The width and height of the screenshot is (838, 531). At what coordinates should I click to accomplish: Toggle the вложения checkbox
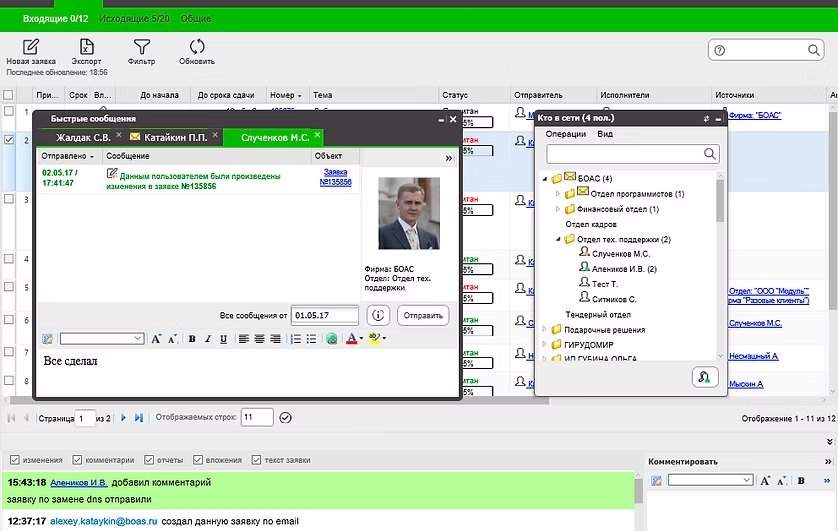click(x=198, y=460)
